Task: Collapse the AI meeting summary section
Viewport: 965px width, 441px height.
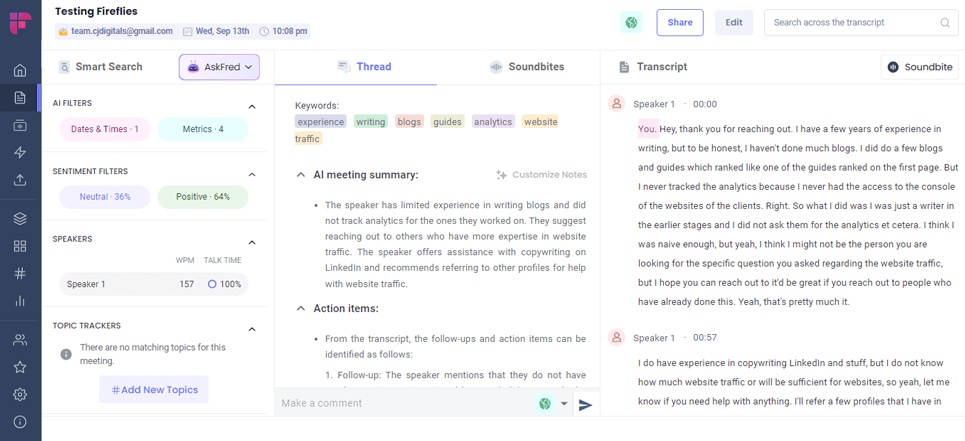Action: (x=301, y=175)
